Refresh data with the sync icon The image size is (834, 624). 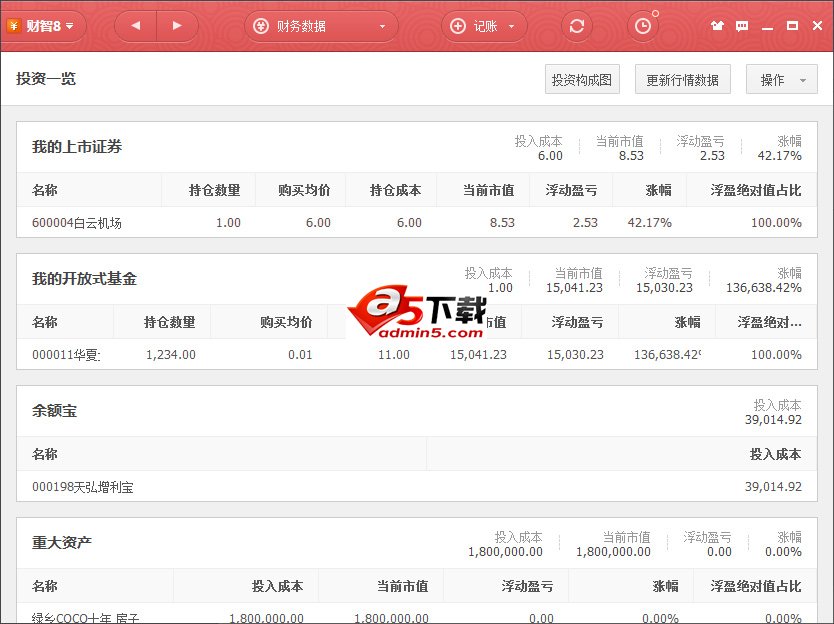577,26
